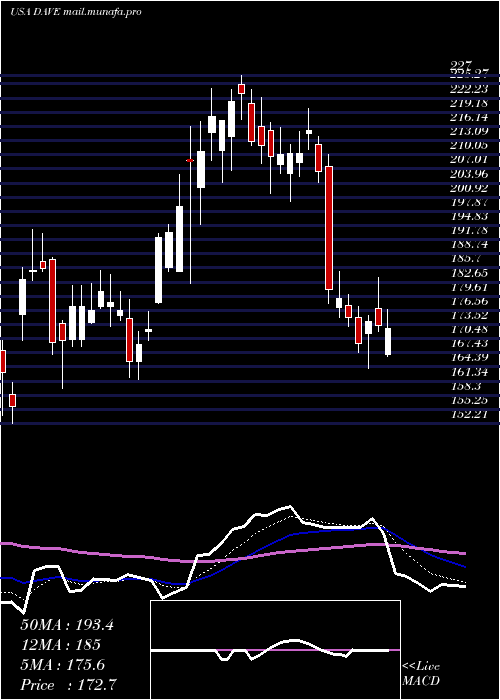
Task: Click the 216.14 price axis label
Action: tap(468, 117)
